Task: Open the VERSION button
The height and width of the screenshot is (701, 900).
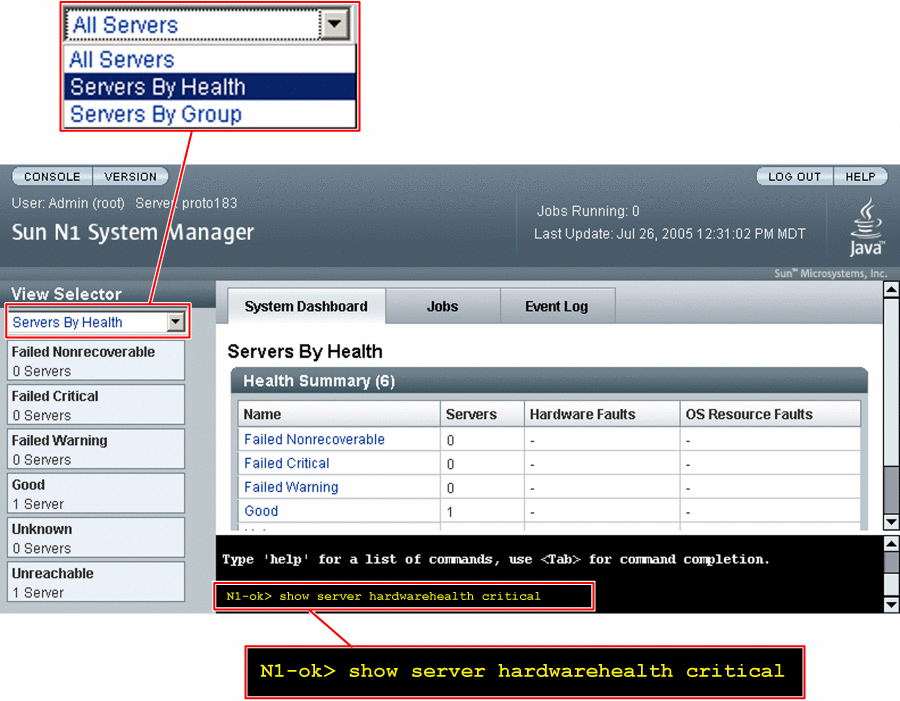Action: (131, 176)
